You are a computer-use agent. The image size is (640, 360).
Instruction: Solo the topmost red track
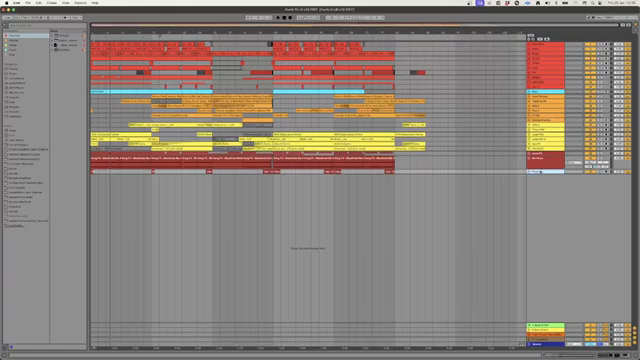coord(600,44)
